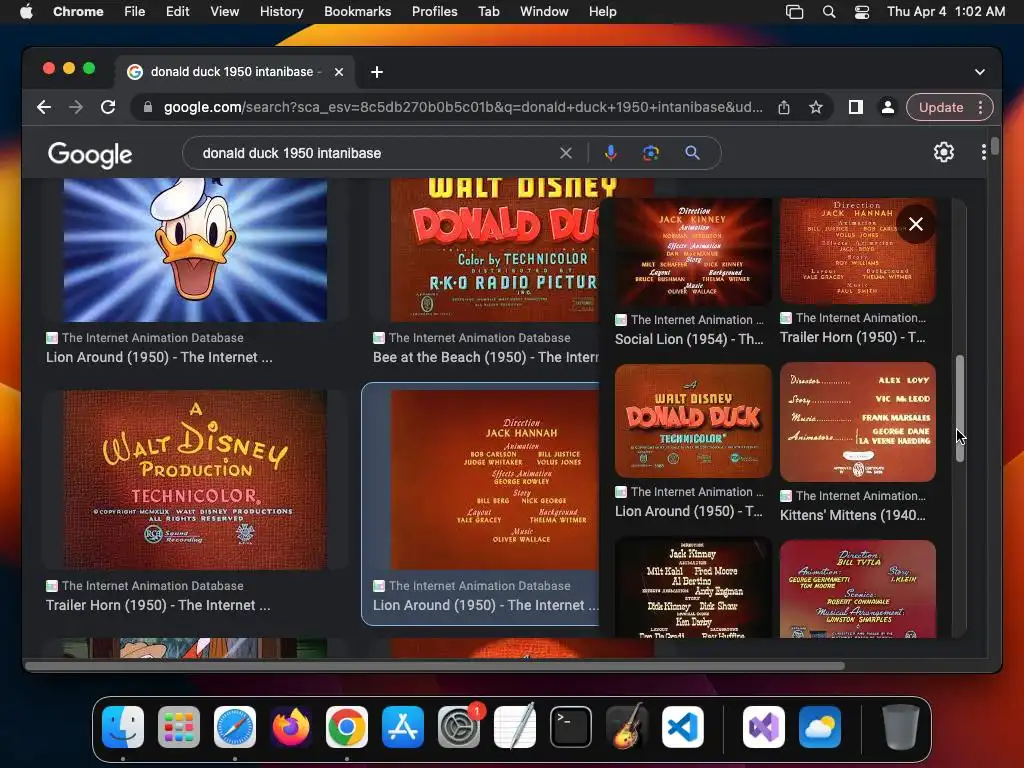Open the Donald Duck face thumbnail
The height and width of the screenshot is (768, 1024).
(x=195, y=250)
